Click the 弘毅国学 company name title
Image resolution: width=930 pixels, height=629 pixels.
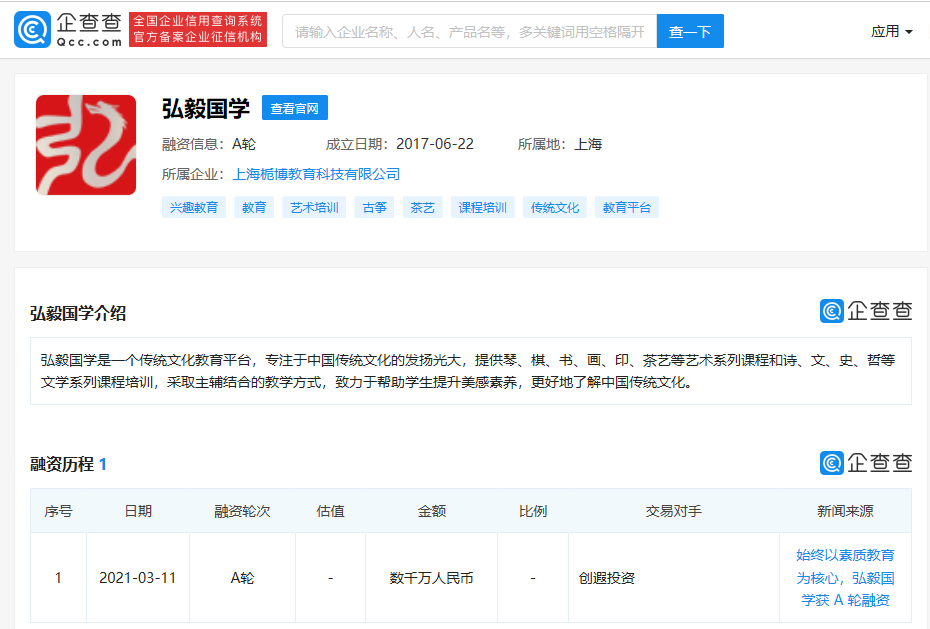tap(206, 108)
